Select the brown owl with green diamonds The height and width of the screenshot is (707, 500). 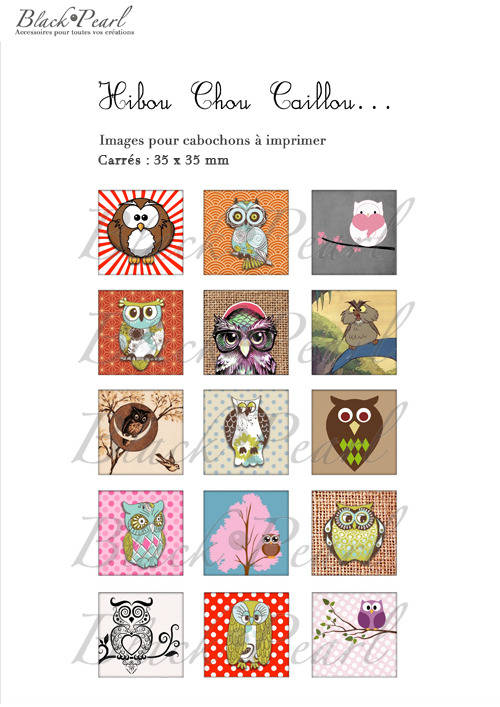[354, 432]
